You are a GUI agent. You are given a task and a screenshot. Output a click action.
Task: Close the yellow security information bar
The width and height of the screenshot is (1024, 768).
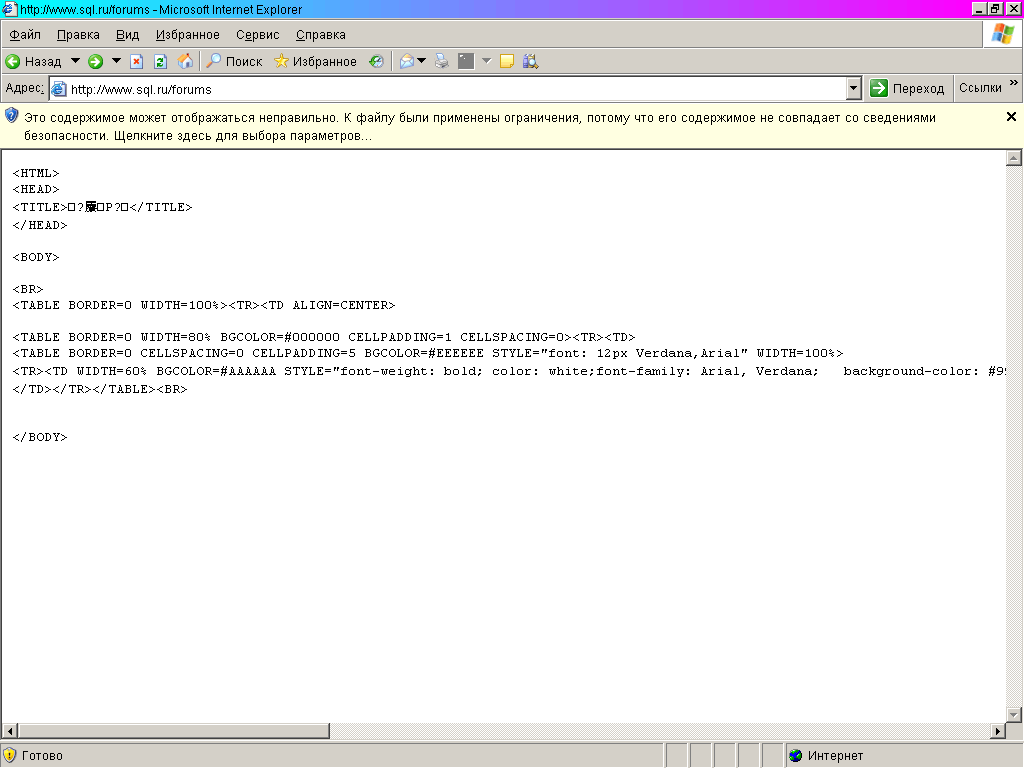[x=1011, y=117]
